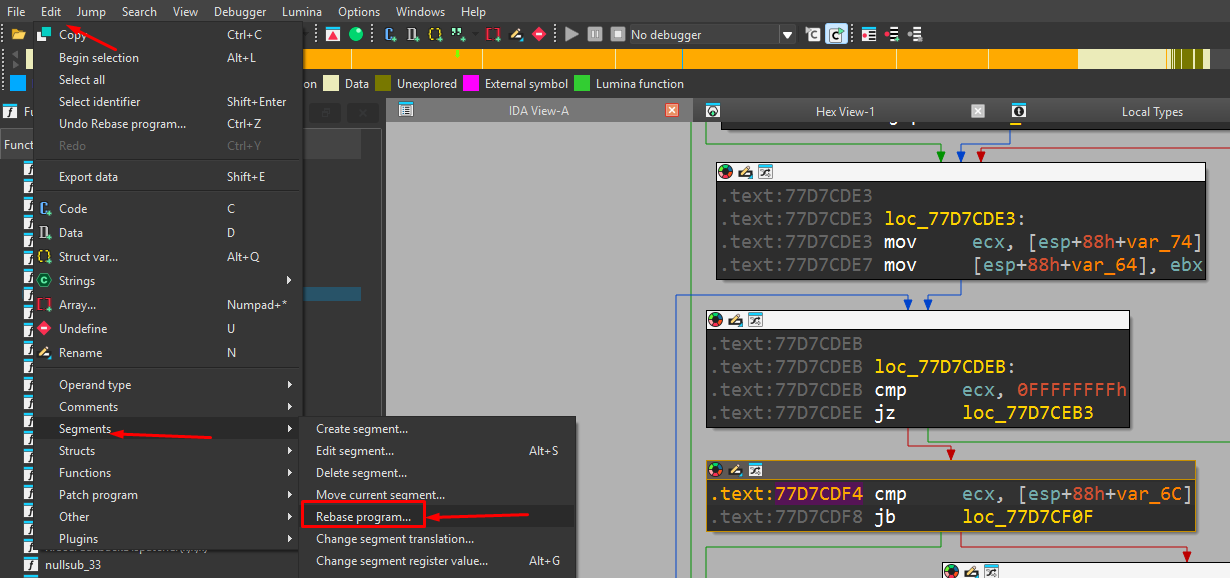Click the red triangle window icon in the toolbar
Image resolution: width=1230 pixels, height=578 pixels.
(333, 34)
